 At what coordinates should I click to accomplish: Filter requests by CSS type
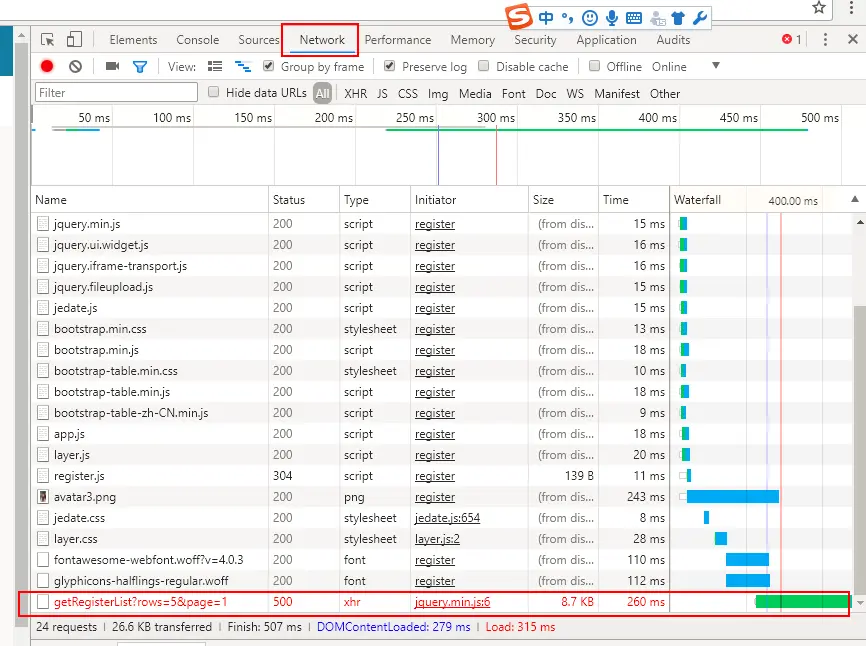408,93
